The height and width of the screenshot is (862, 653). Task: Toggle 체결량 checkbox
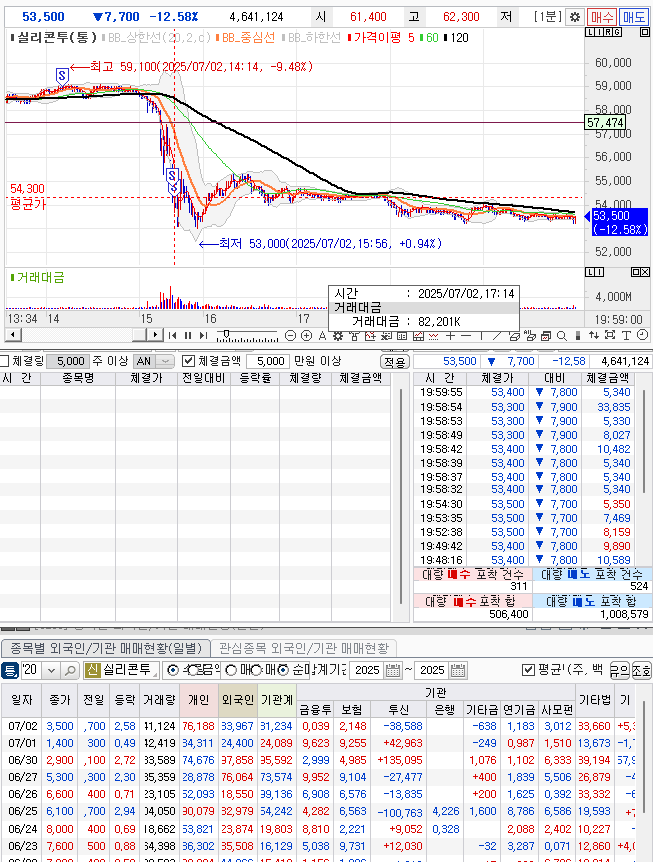5,361
